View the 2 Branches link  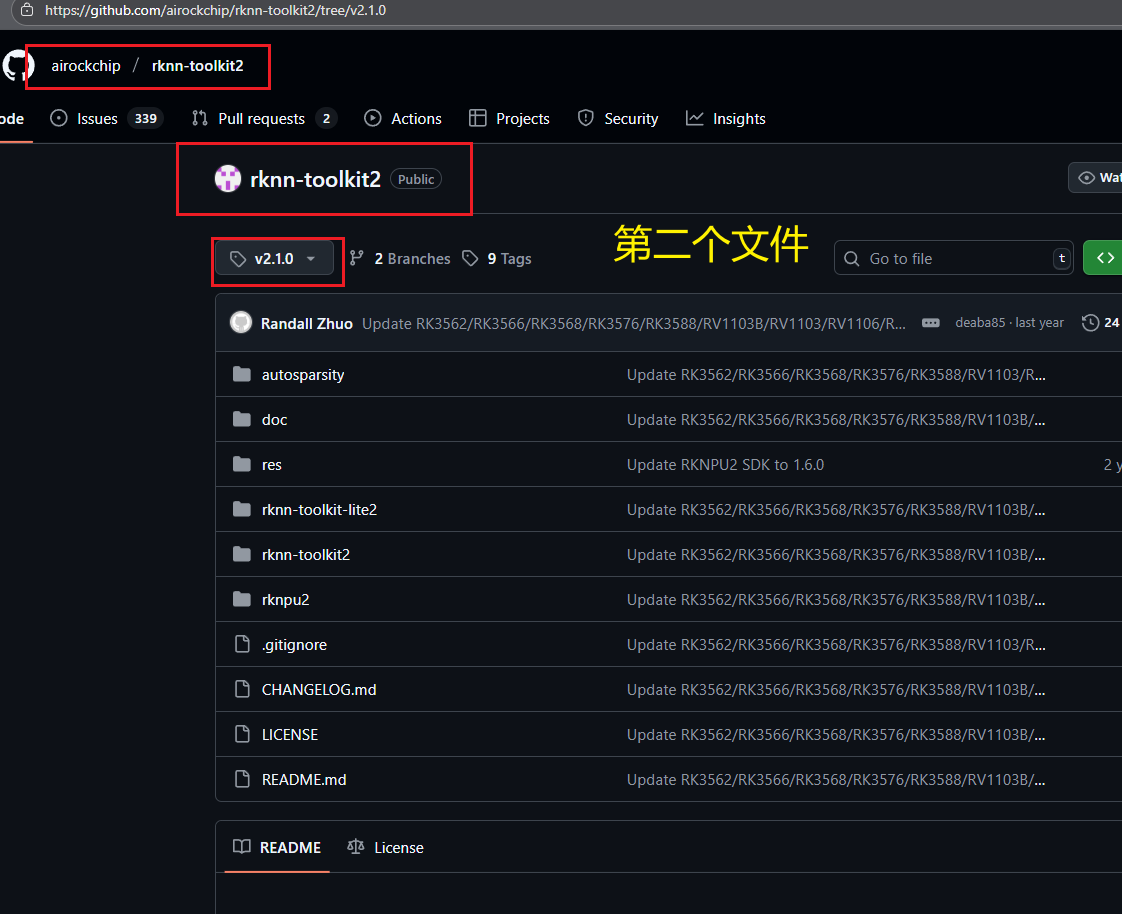point(412,258)
